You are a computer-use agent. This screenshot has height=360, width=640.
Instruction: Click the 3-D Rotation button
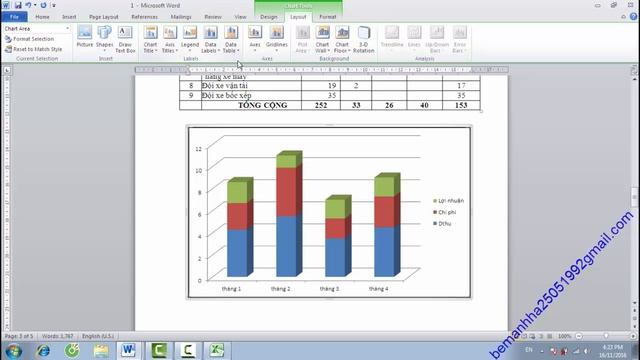[x=364, y=39]
